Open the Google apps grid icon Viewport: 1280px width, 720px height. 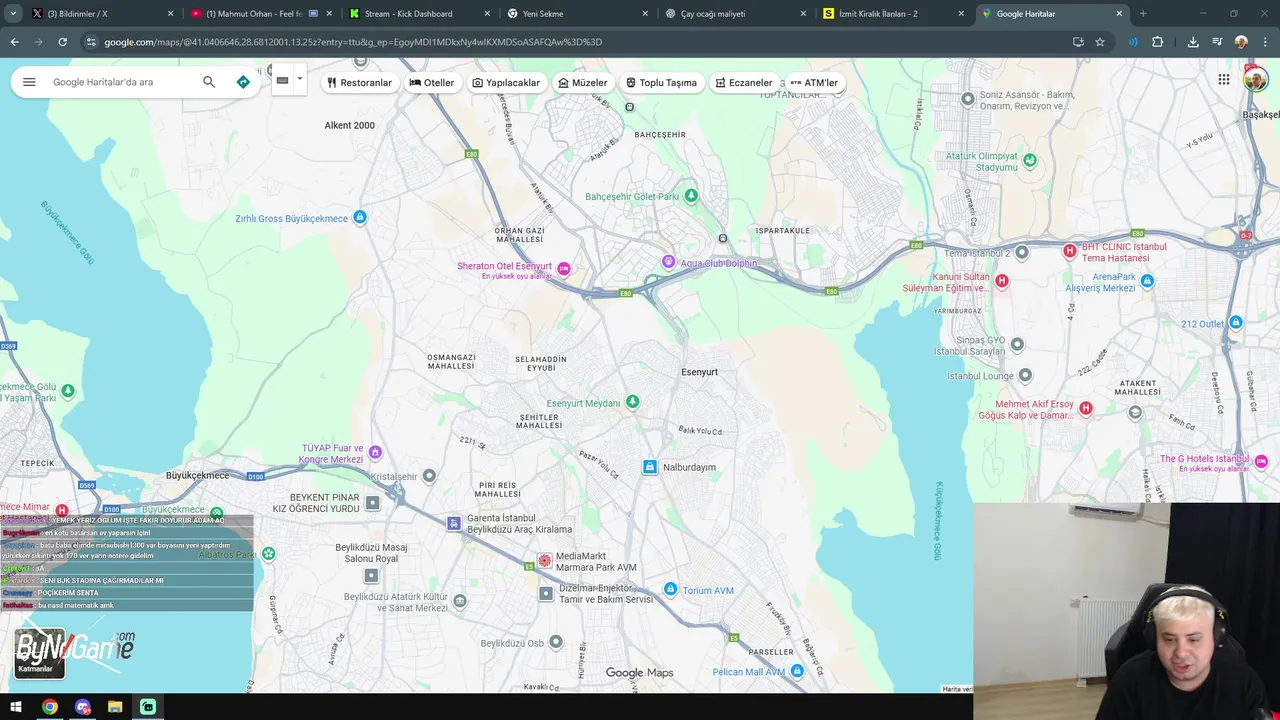coord(1224,79)
